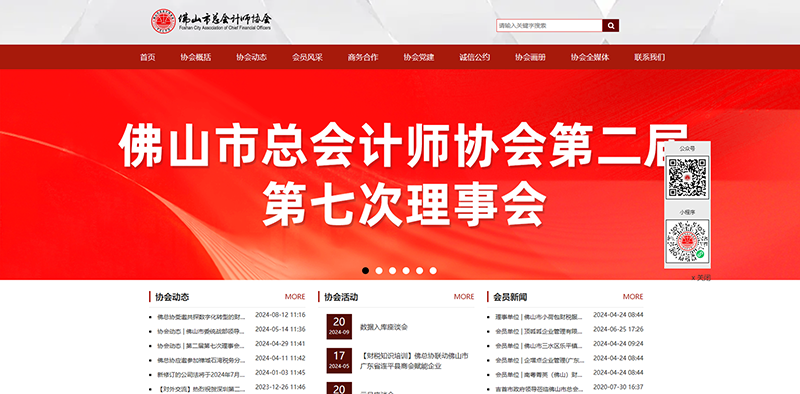Click the 20 2024-09 date badge
The width and height of the screenshot is (800, 394).
pos(339,327)
